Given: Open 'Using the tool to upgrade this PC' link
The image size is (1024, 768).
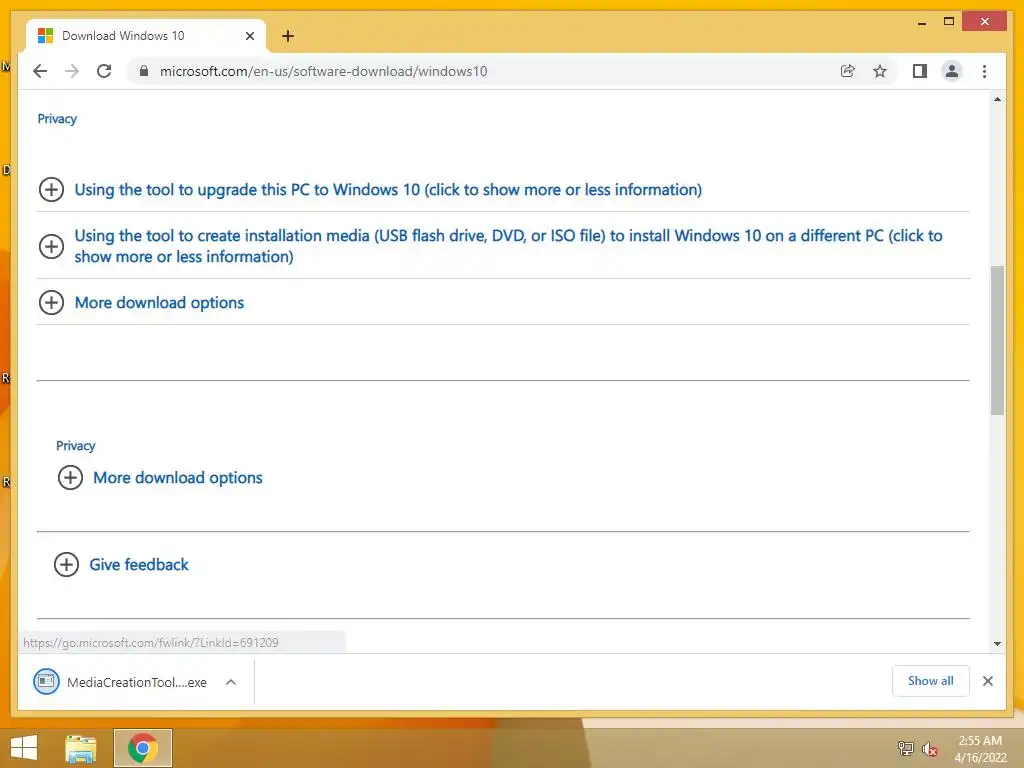Looking at the screenshot, I should pos(388,189).
